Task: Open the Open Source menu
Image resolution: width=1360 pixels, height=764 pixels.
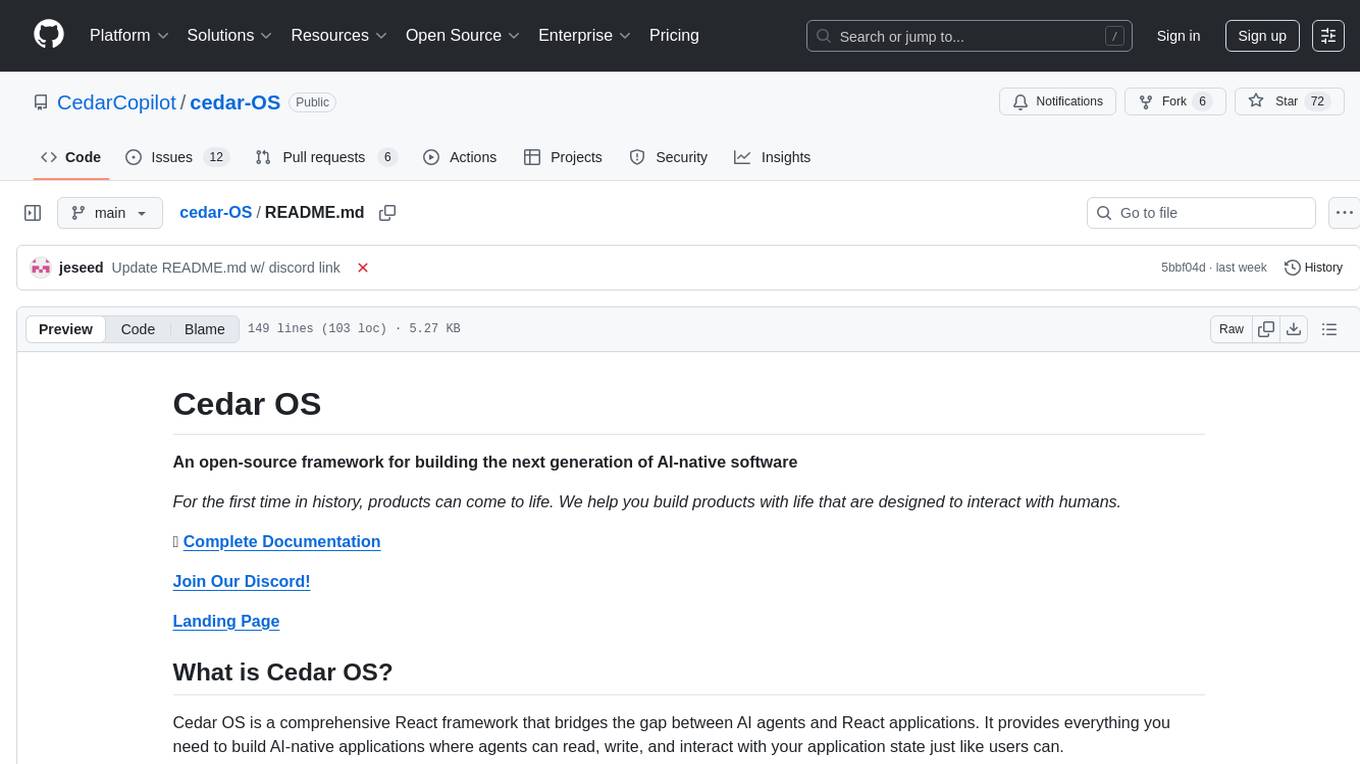Action: click(x=463, y=35)
